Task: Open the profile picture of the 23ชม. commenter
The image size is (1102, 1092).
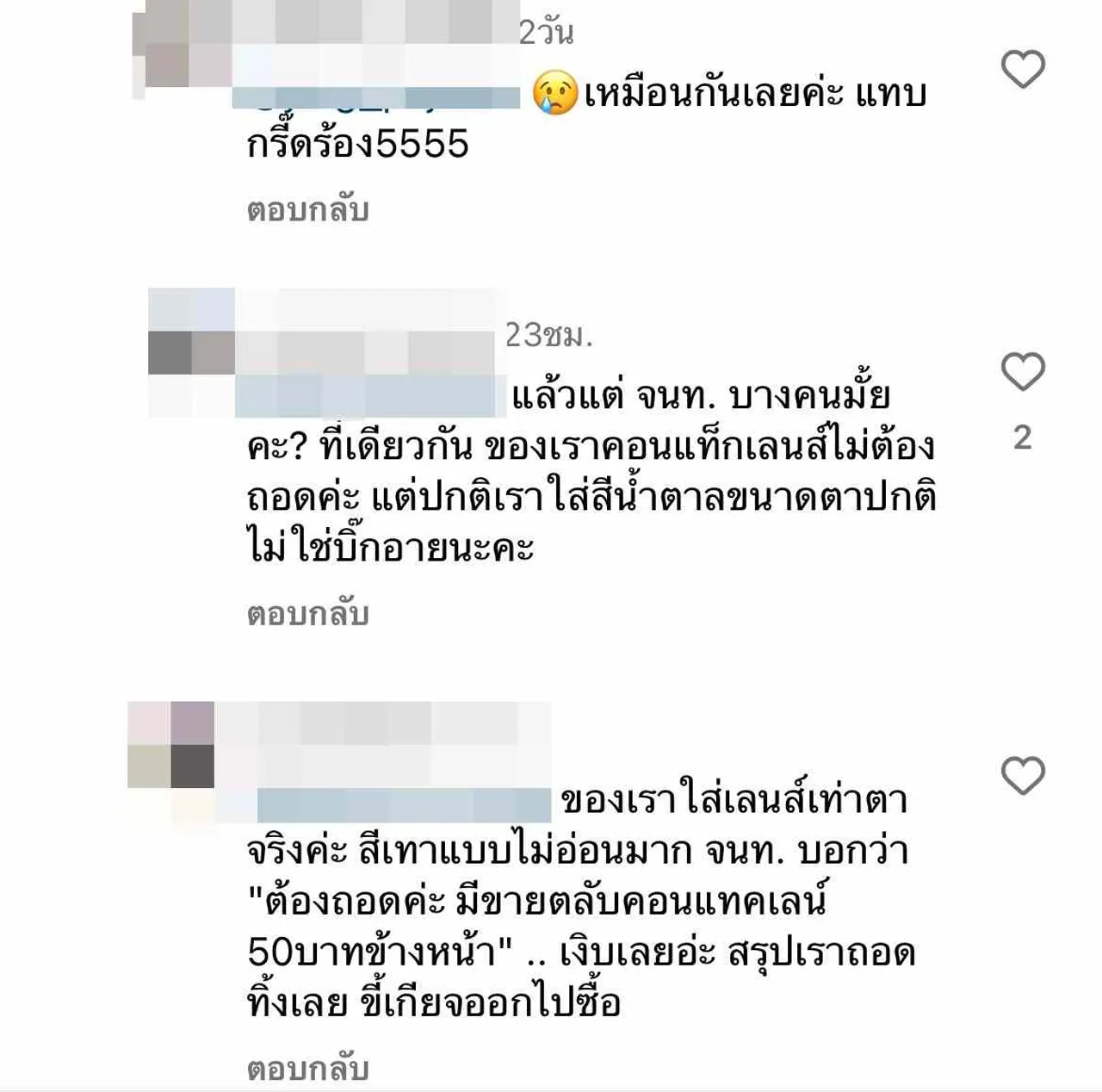Action: point(191,352)
